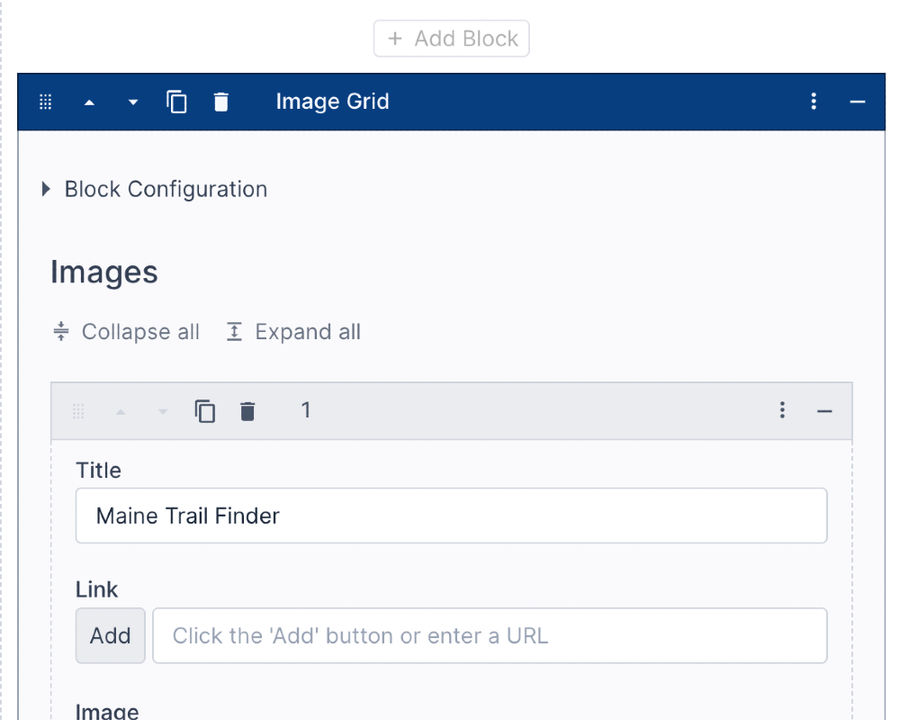Move the Image Grid block up
The width and height of the screenshot is (900, 720).
89,101
